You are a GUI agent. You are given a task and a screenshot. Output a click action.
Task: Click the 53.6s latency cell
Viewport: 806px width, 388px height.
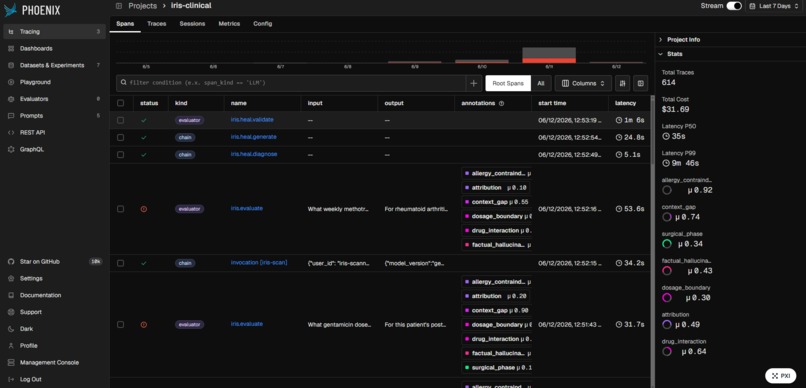[x=630, y=209]
